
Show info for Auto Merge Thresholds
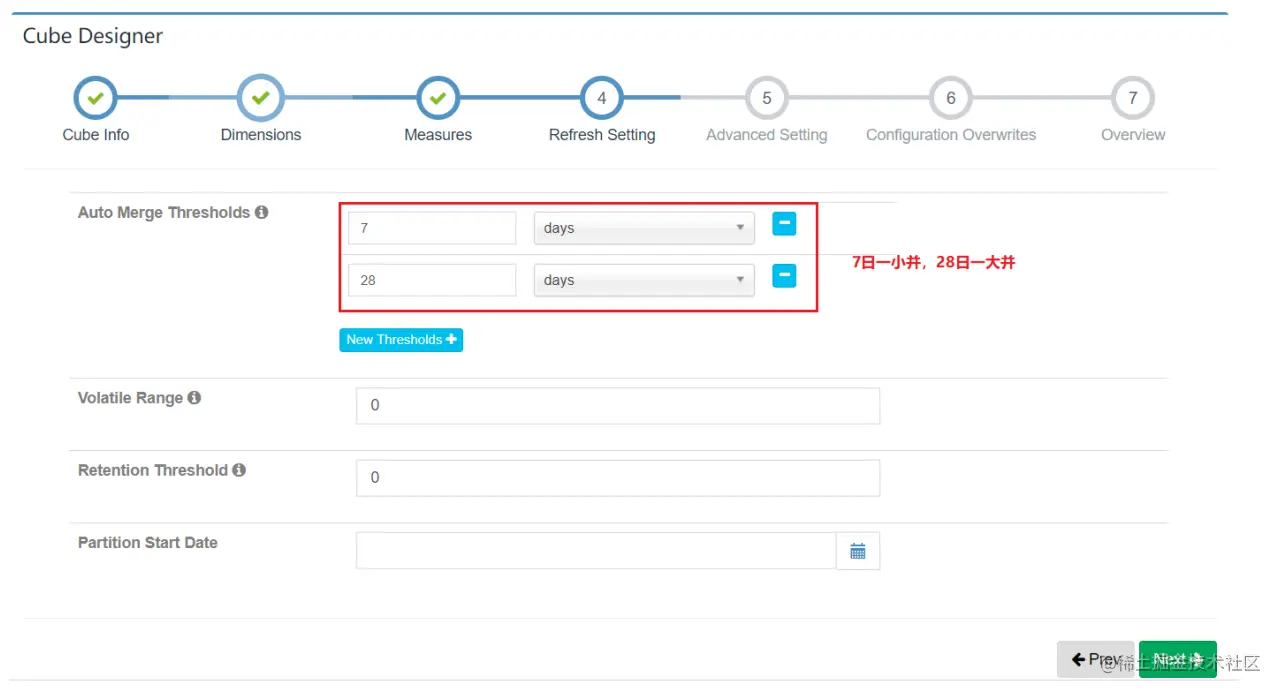click(x=262, y=212)
